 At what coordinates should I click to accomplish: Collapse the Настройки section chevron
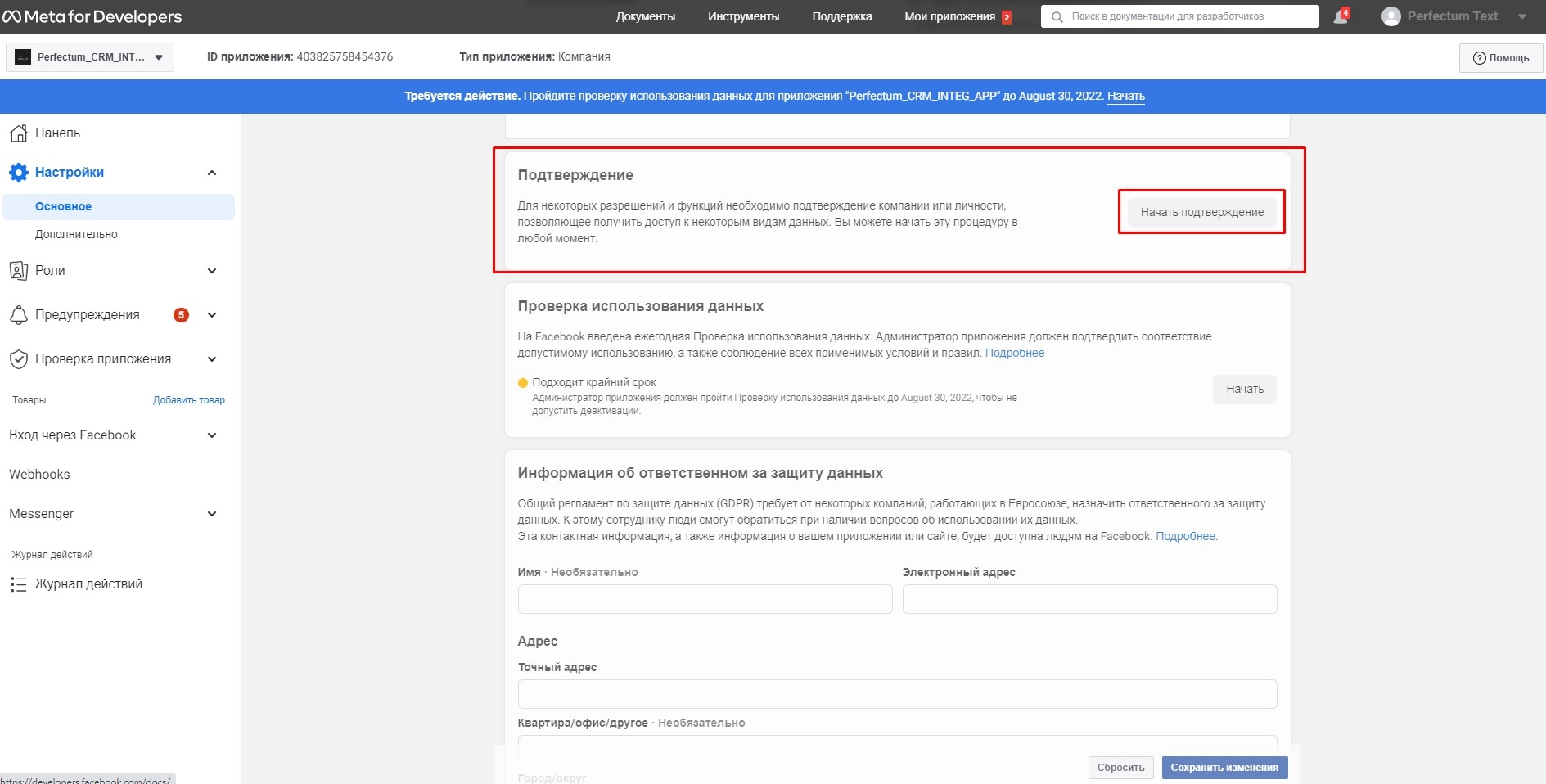click(x=212, y=173)
